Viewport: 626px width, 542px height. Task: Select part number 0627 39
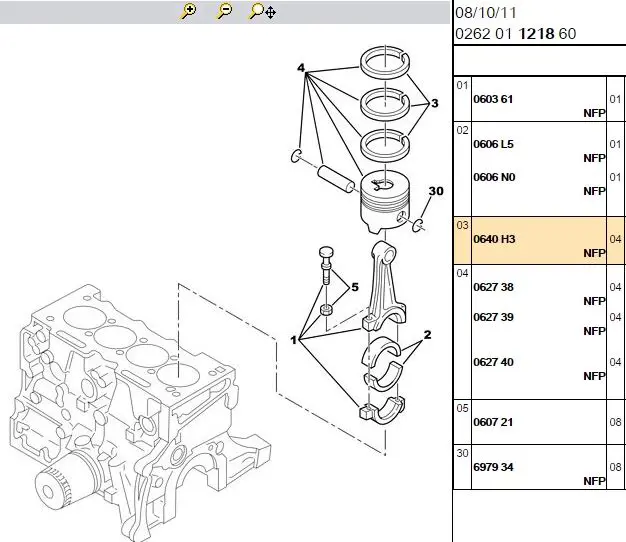point(493,317)
